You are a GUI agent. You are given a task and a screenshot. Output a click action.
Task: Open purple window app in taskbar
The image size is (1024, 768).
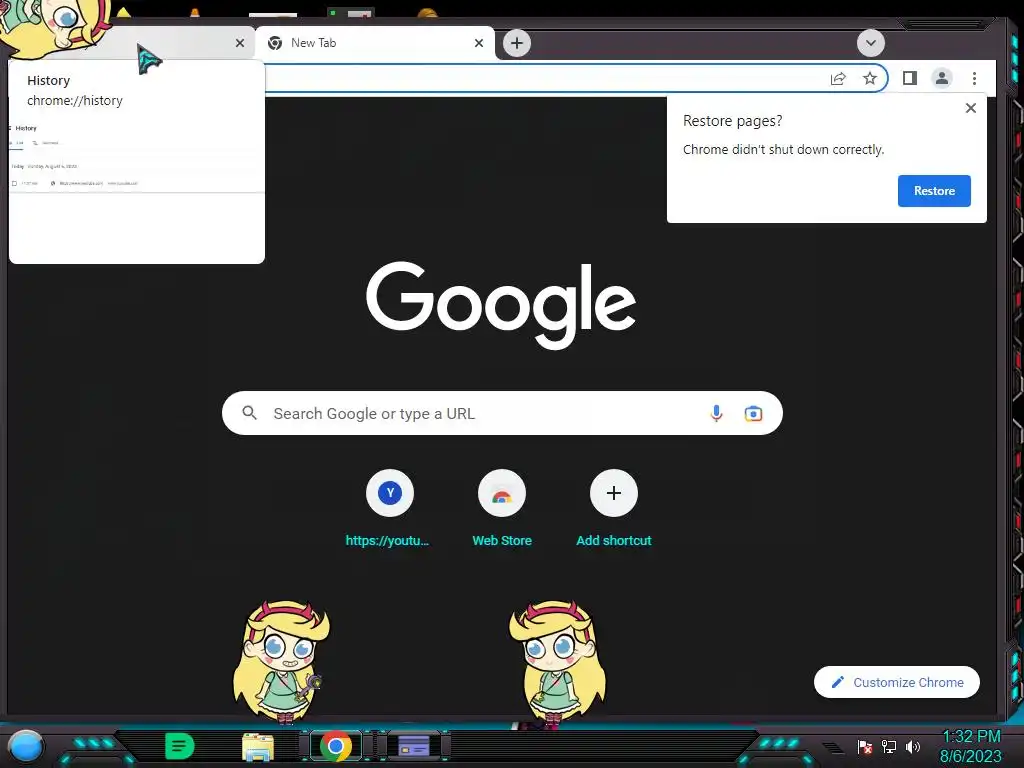[x=414, y=746]
